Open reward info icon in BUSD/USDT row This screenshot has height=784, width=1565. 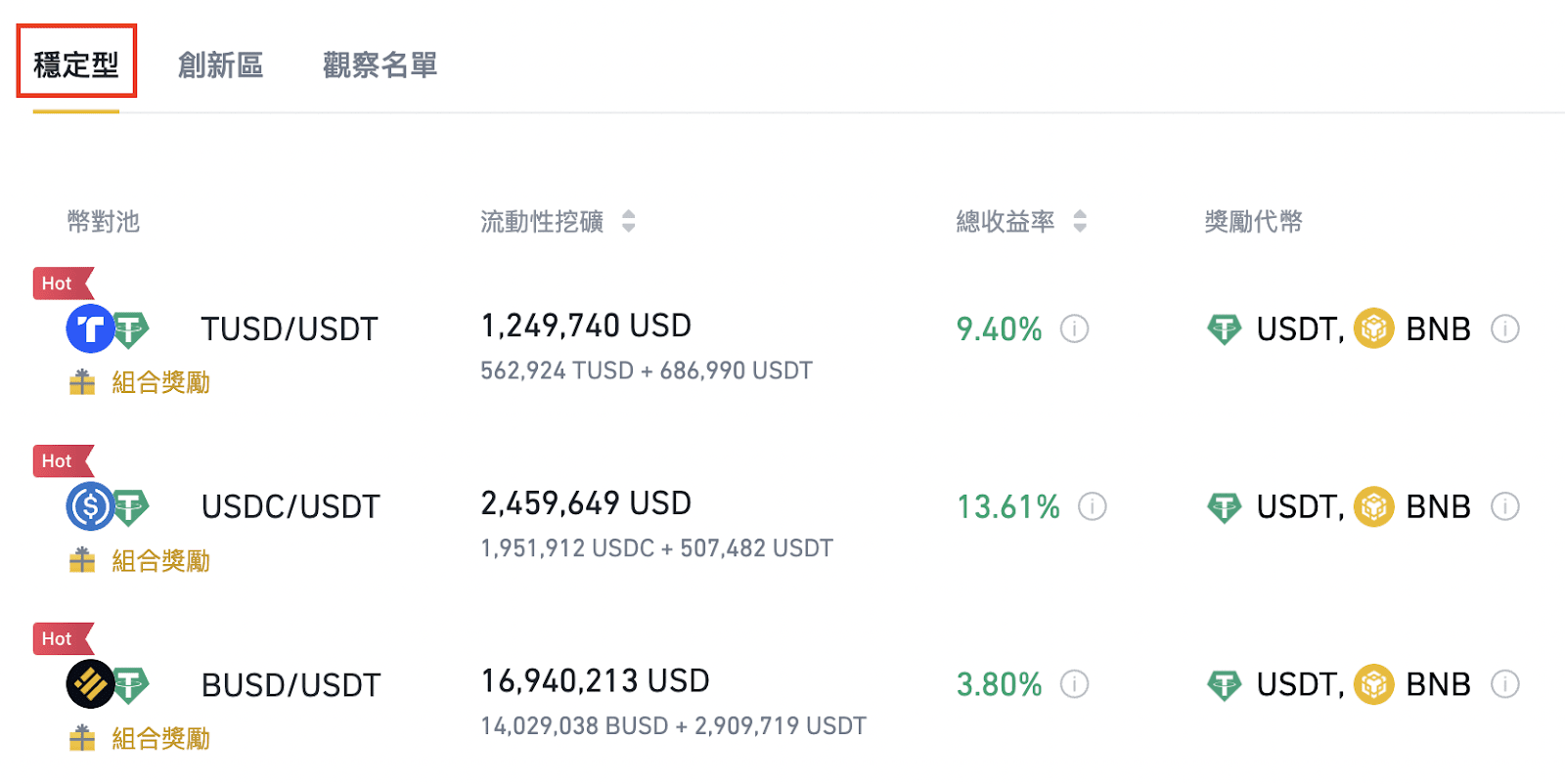(x=1504, y=684)
